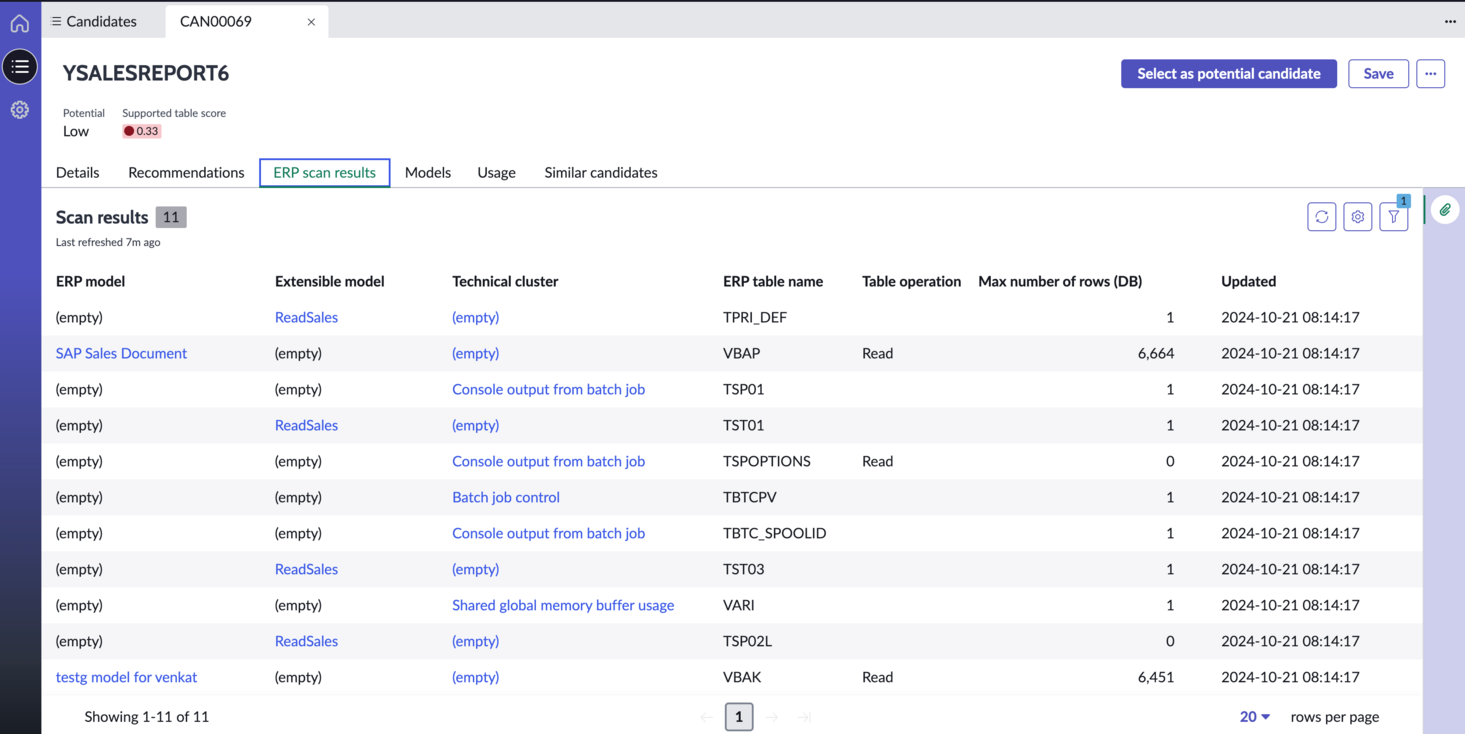Sort by Technical cluster column header
This screenshot has height=734, width=1465.
[x=505, y=281]
